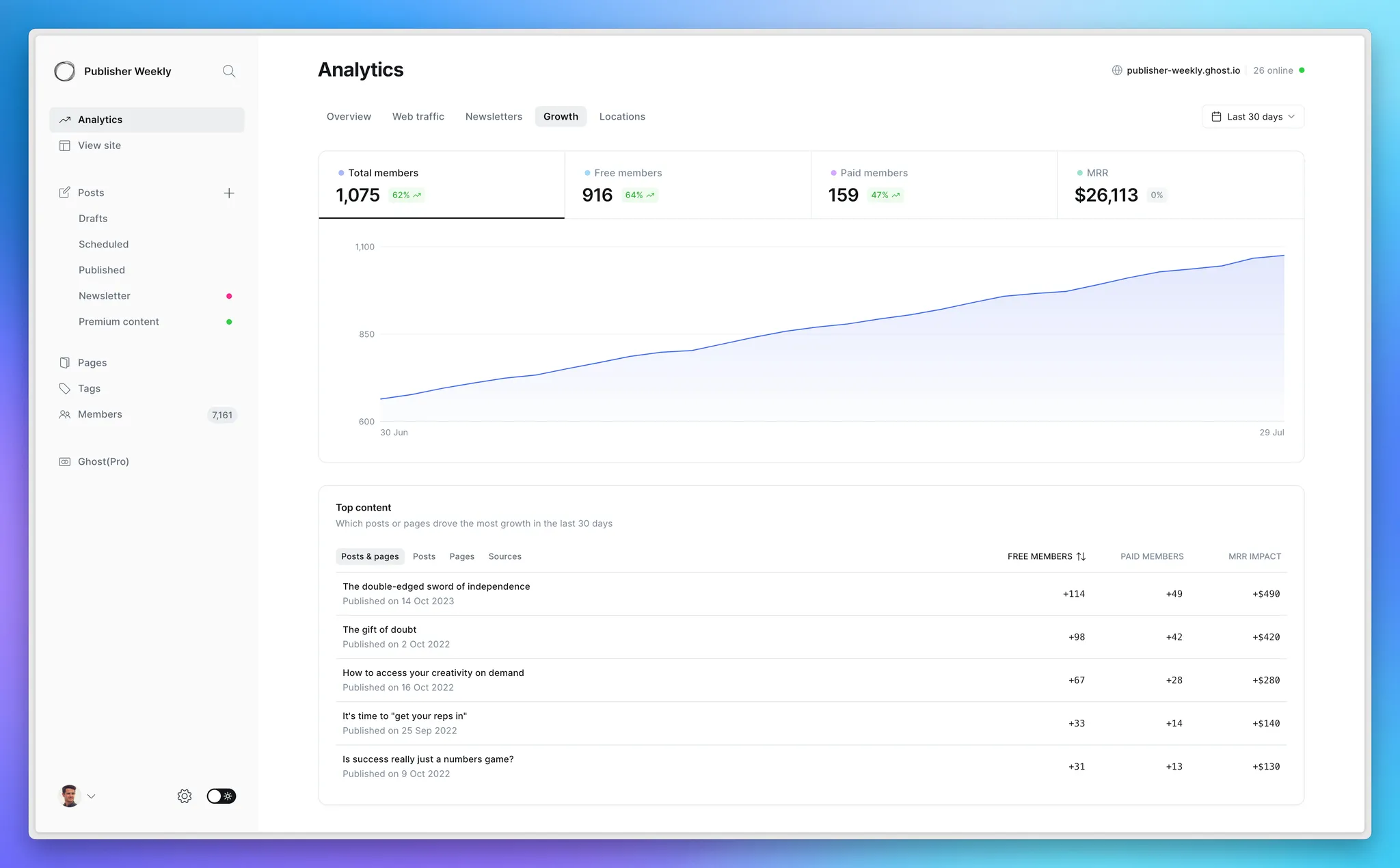Click the Publisher Weekly circular logo

point(65,71)
